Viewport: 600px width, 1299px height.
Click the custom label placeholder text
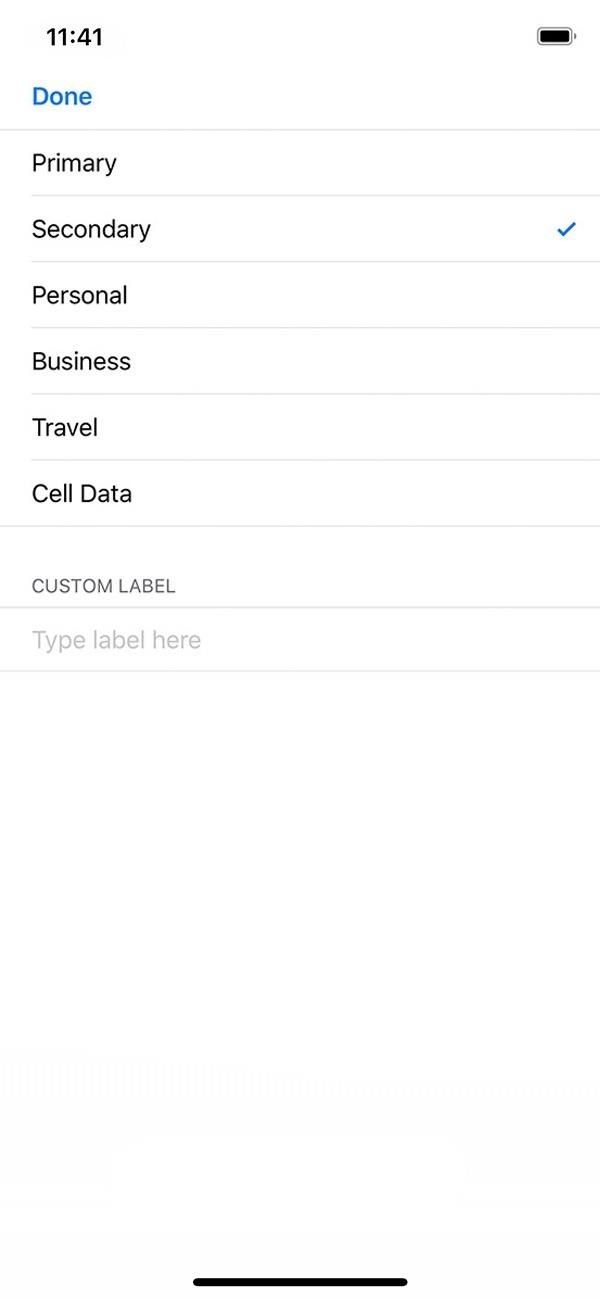point(116,640)
